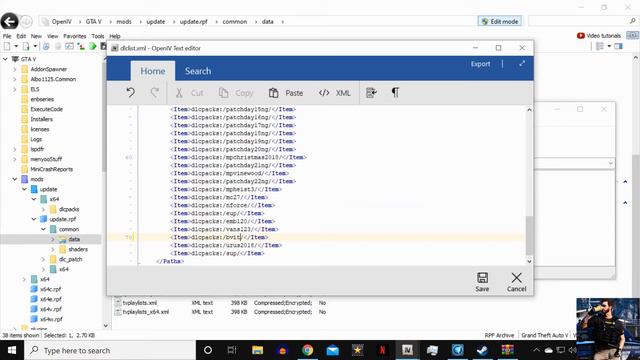640x360 pixels.
Task: Open Netflix from the taskbar
Action: tap(382, 350)
